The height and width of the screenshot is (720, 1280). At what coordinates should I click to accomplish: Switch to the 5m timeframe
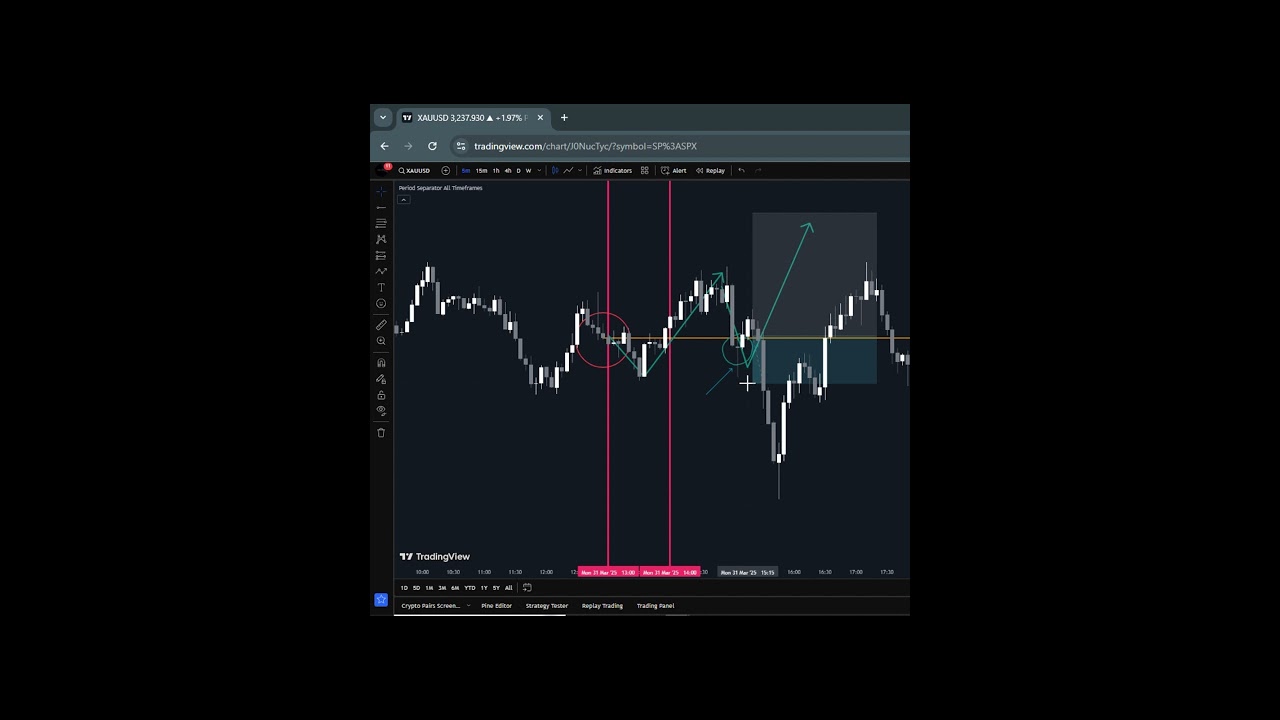[x=466, y=170]
